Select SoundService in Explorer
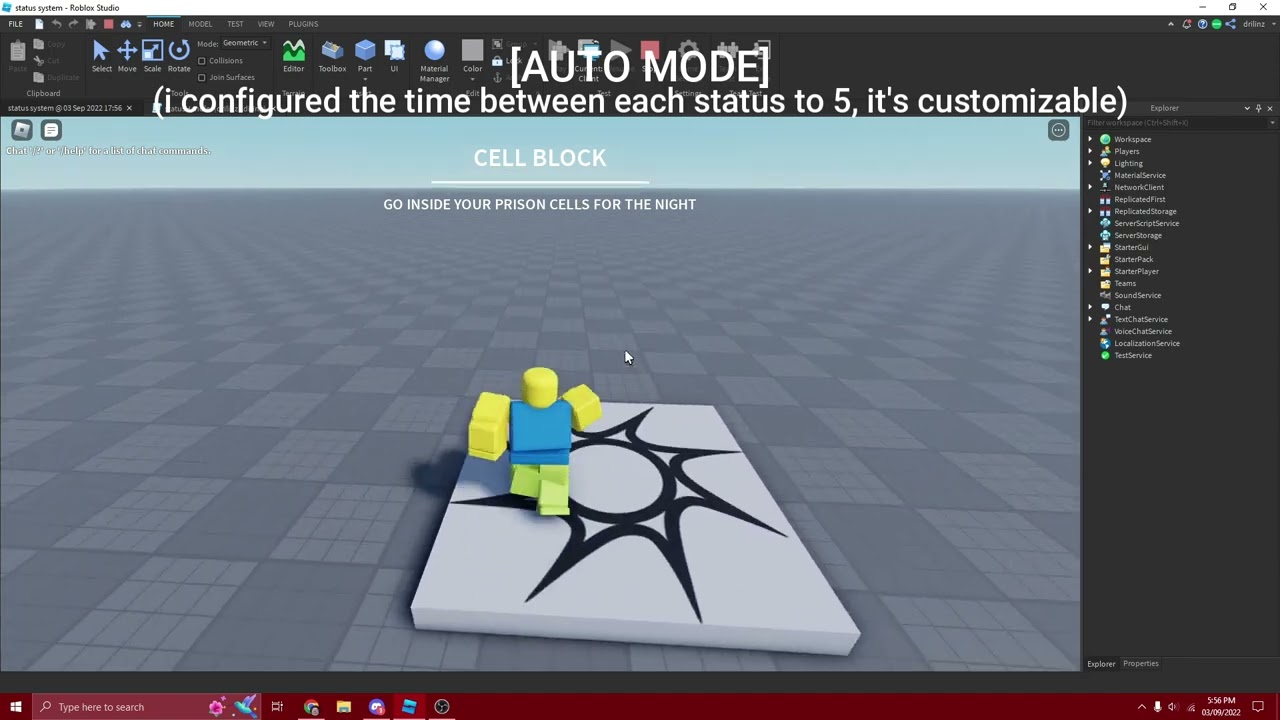Screen dimensions: 1280x720 [x=1137, y=295]
